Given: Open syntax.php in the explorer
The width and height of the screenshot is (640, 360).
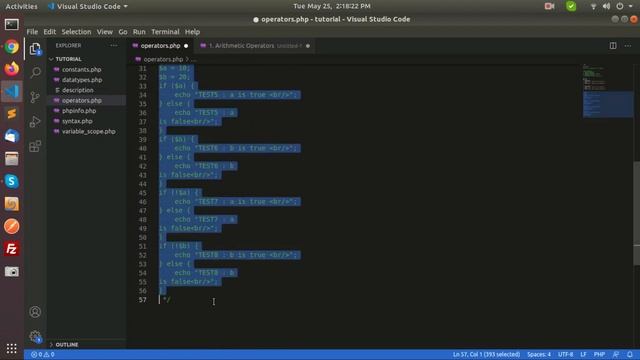Looking at the screenshot, I should click(x=77, y=121).
